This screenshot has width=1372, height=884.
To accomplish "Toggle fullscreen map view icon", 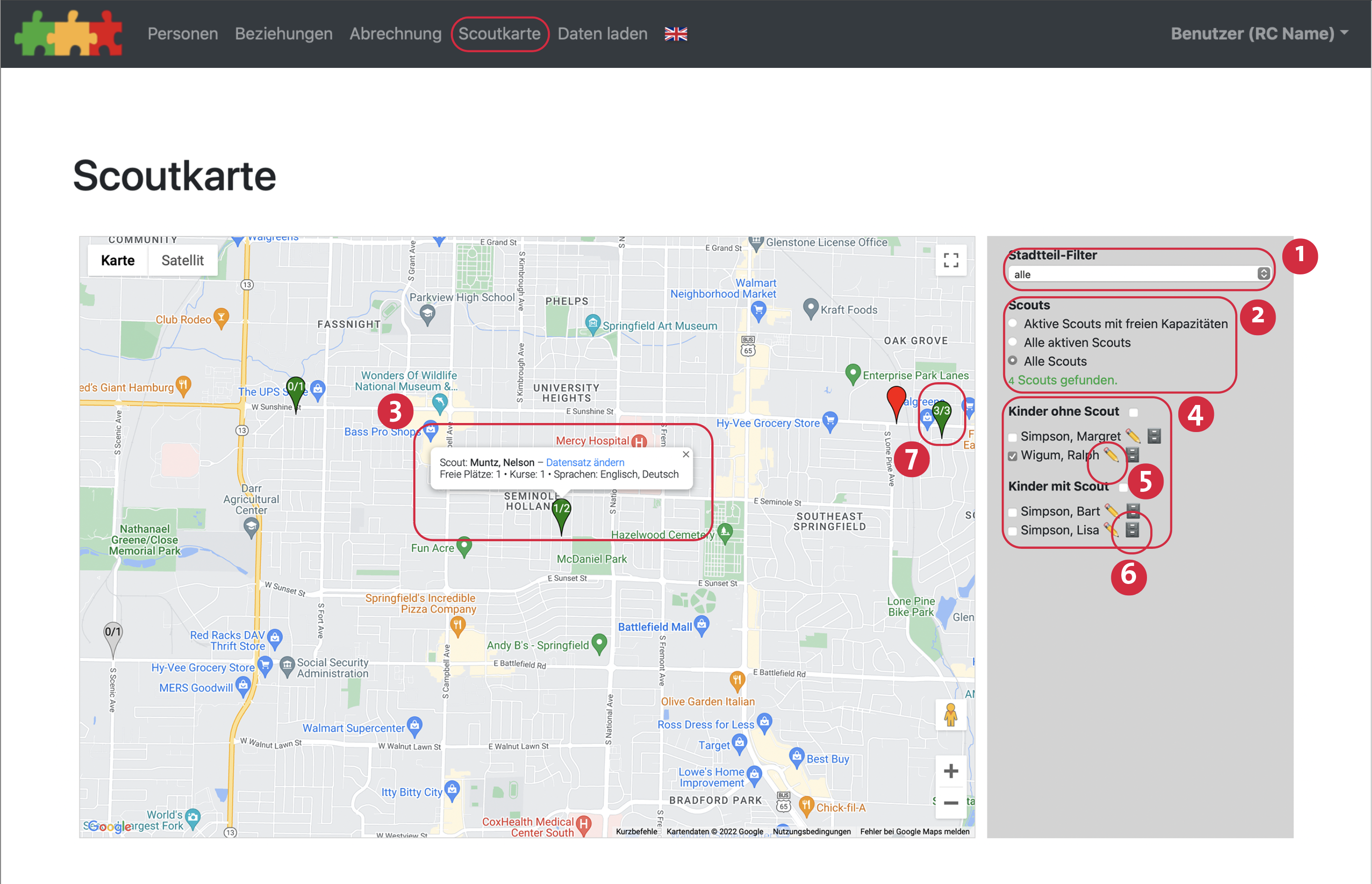I will coord(951,261).
